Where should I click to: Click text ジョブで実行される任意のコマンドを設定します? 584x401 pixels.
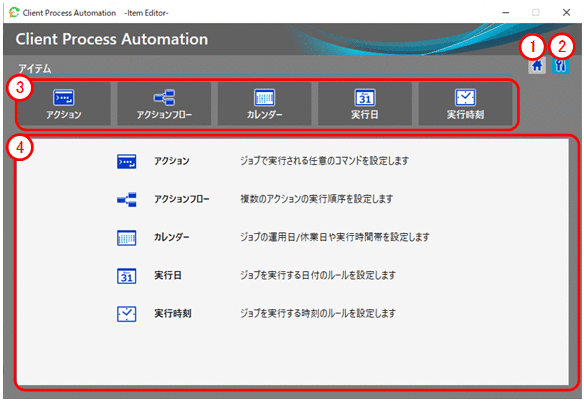pyautogui.click(x=324, y=161)
